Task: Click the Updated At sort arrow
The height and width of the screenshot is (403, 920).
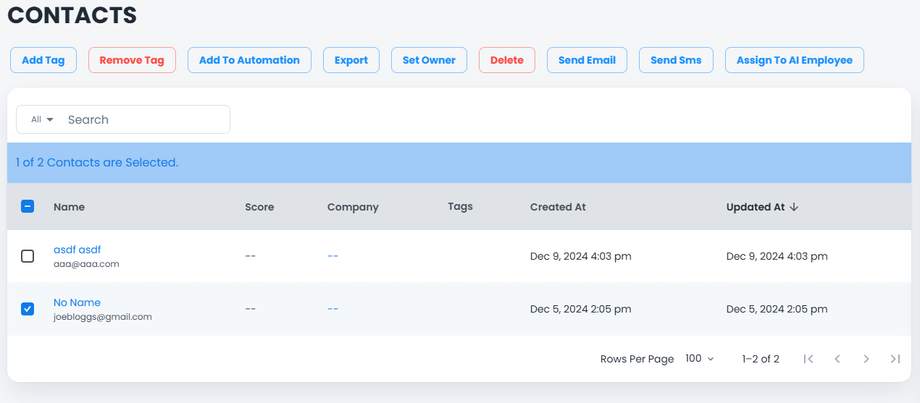Action: click(794, 207)
